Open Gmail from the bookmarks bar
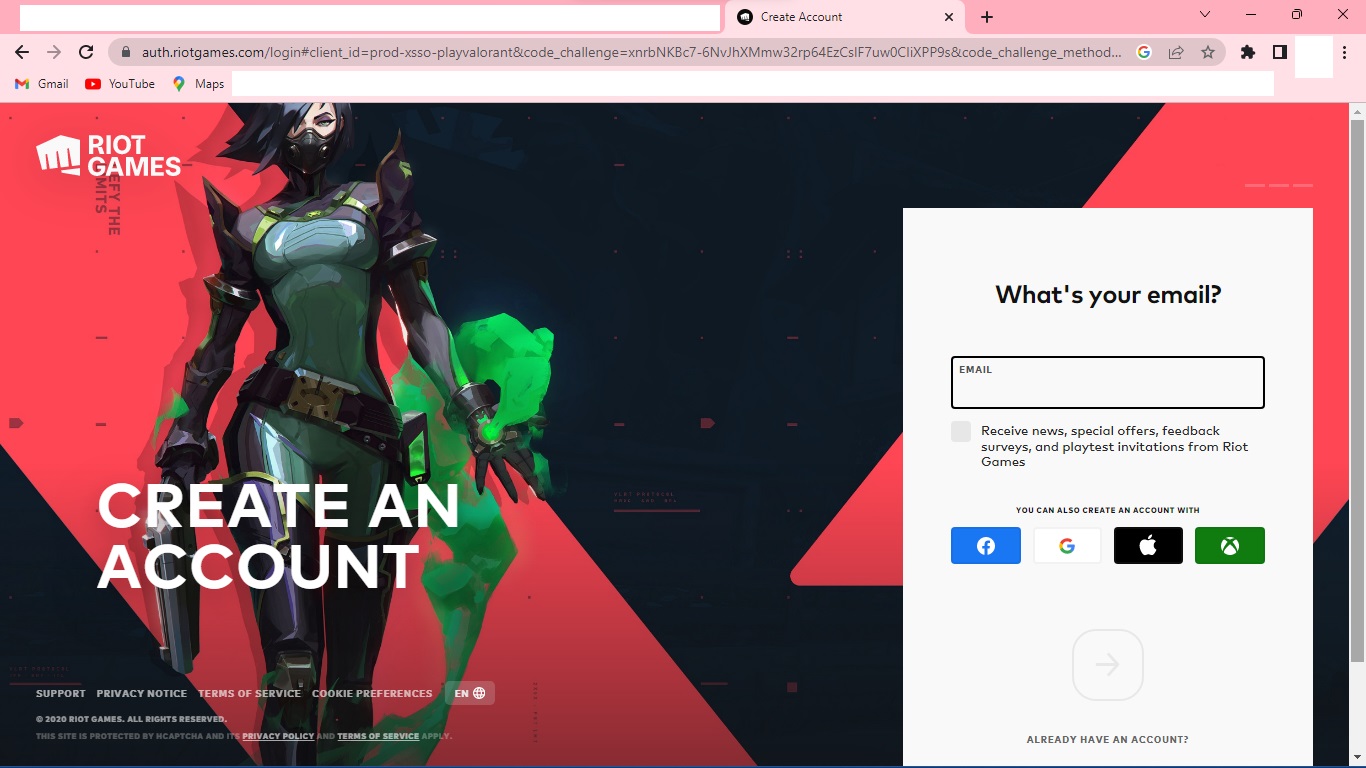 coord(40,84)
